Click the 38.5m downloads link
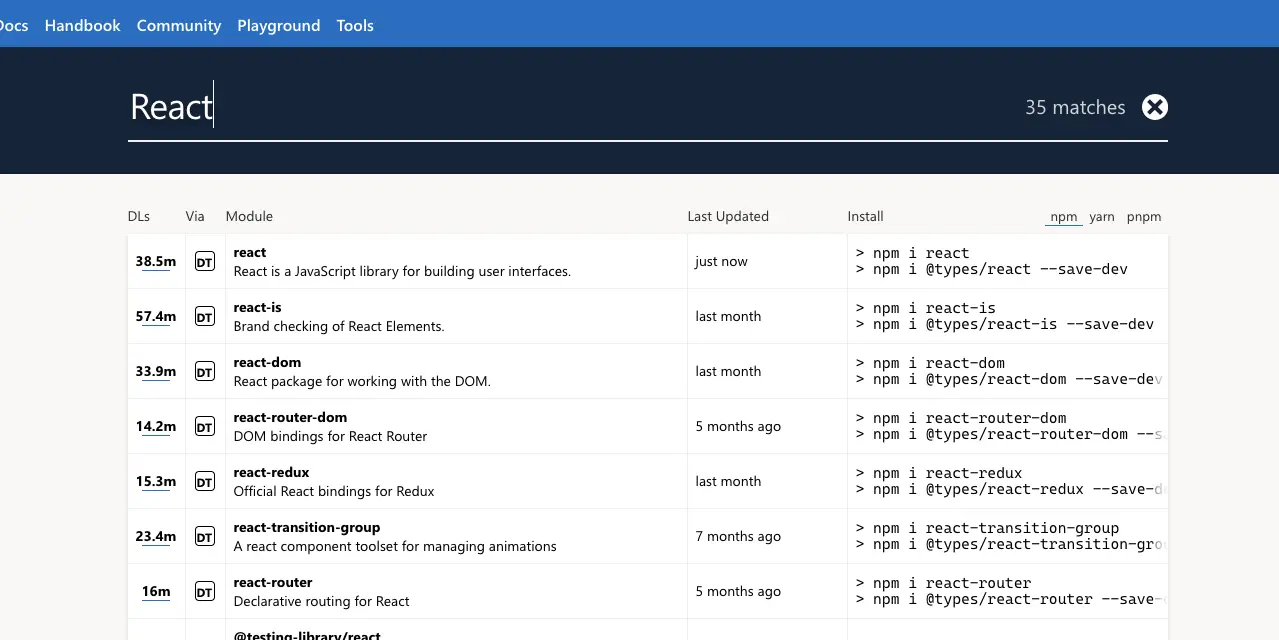This screenshot has height=640, width=1279. pos(156,262)
